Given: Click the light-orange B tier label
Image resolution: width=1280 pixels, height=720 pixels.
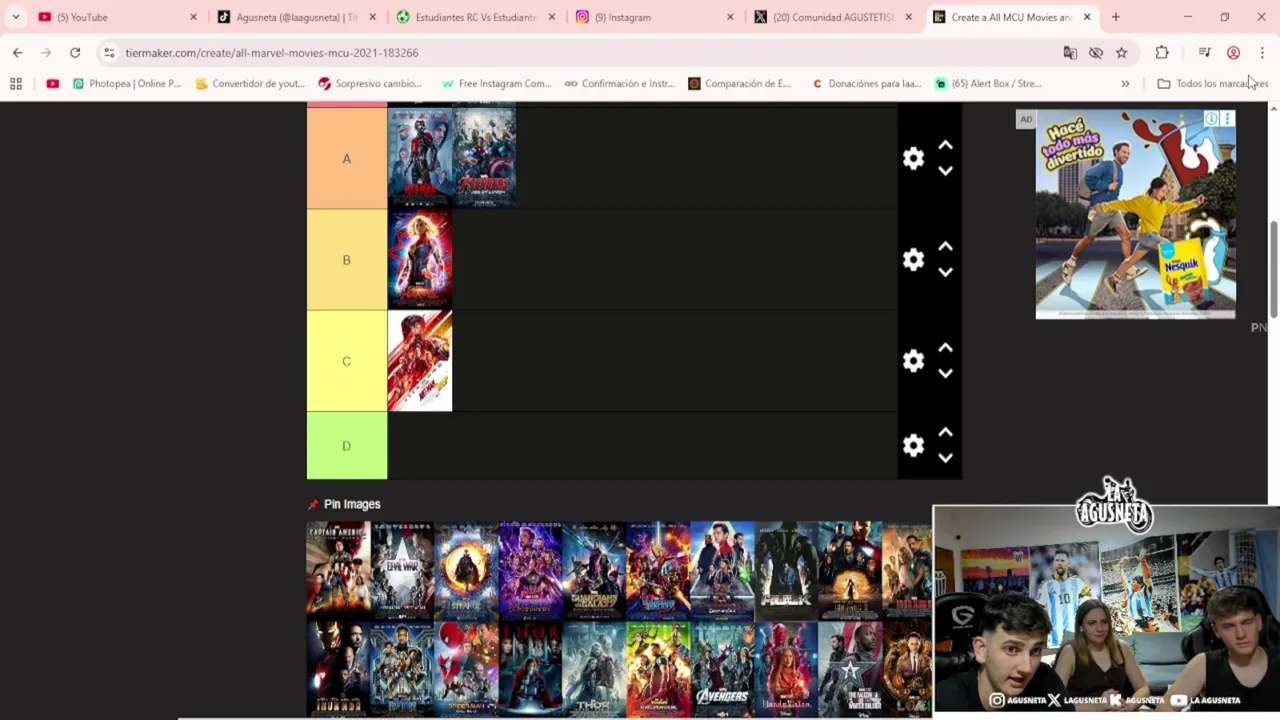Looking at the screenshot, I should pyautogui.click(x=347, y=260).
